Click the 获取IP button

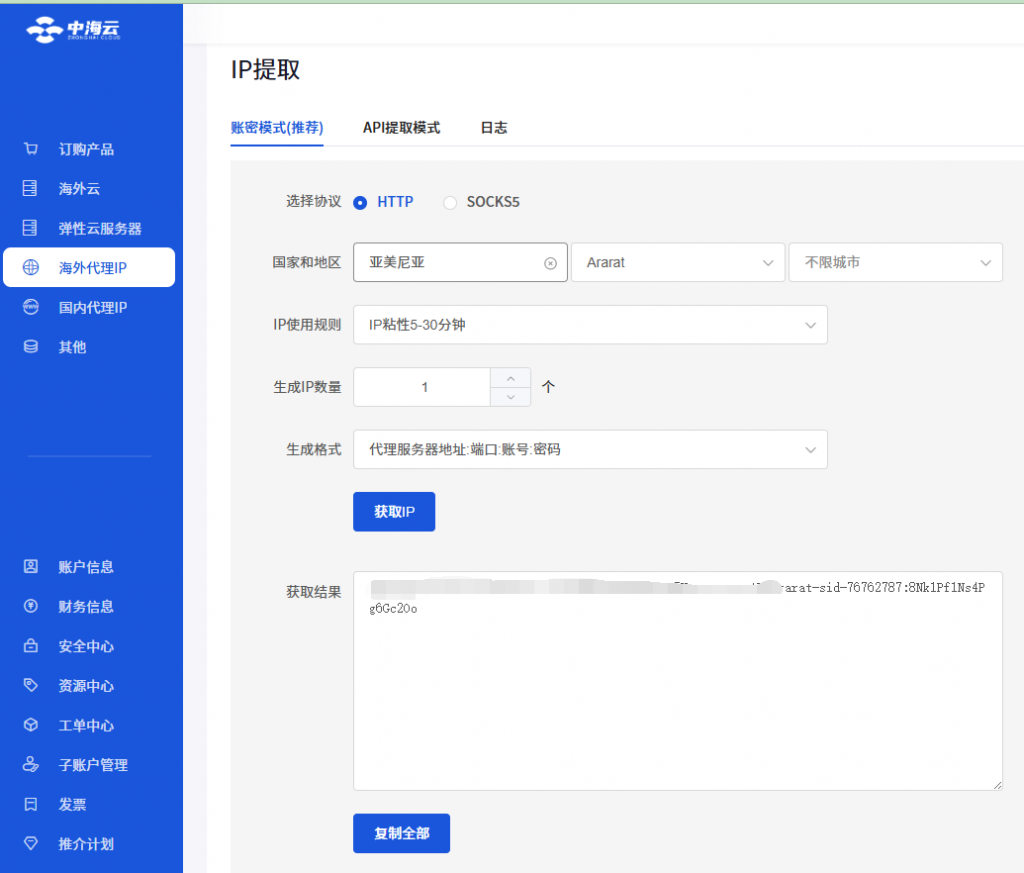394,512
